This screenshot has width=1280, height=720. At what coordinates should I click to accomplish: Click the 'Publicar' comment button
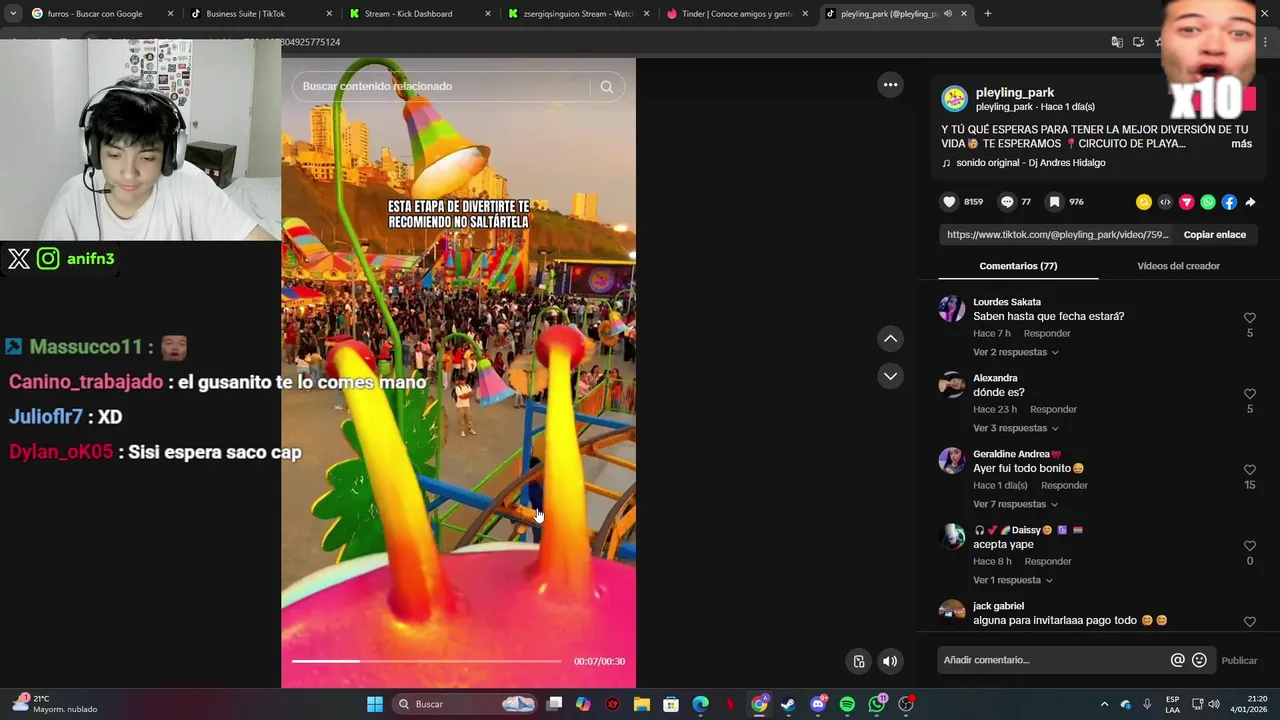tap(1239, 660)
